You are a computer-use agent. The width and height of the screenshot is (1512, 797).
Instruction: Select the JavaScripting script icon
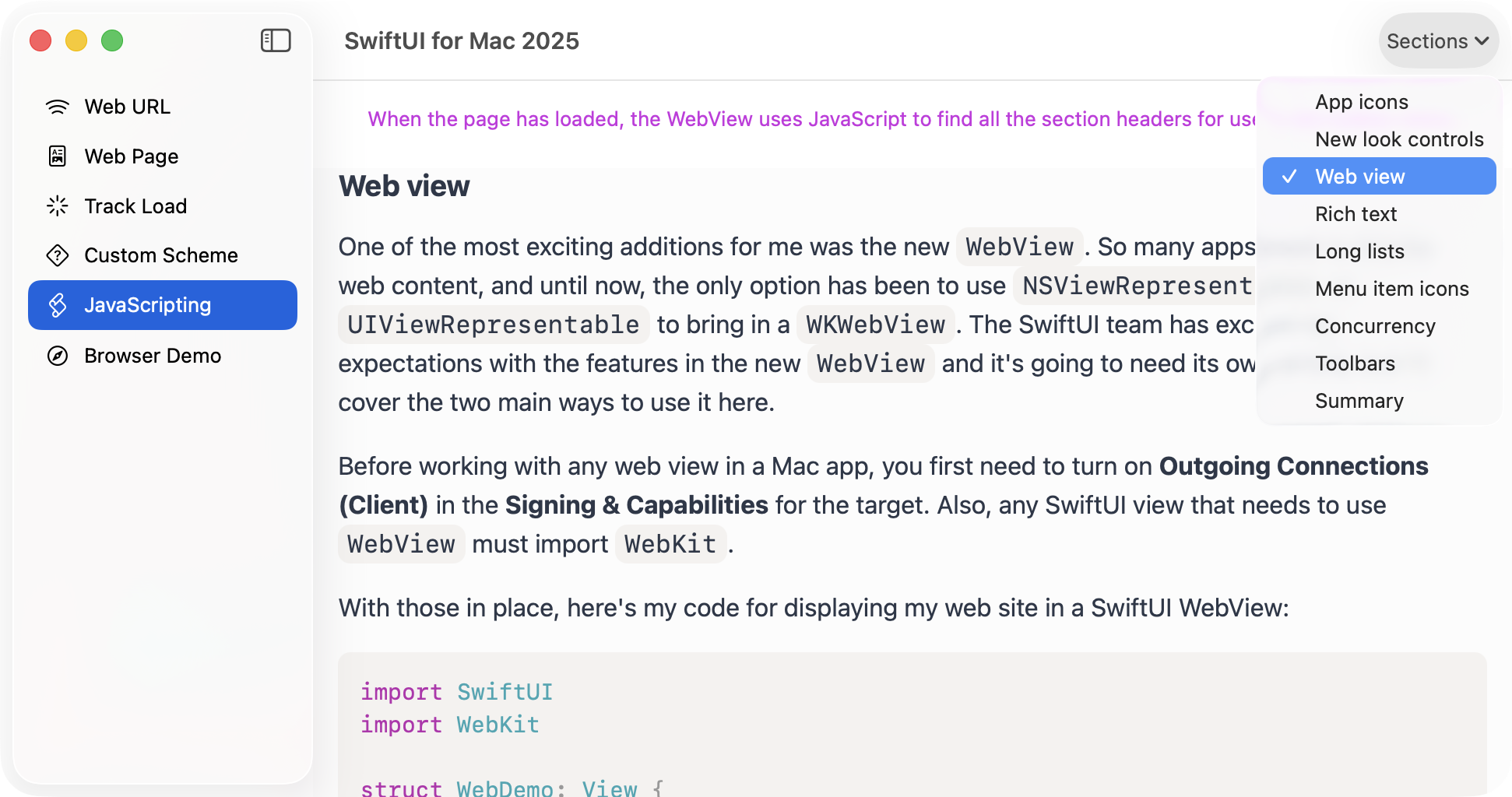[x=56, y=305]
